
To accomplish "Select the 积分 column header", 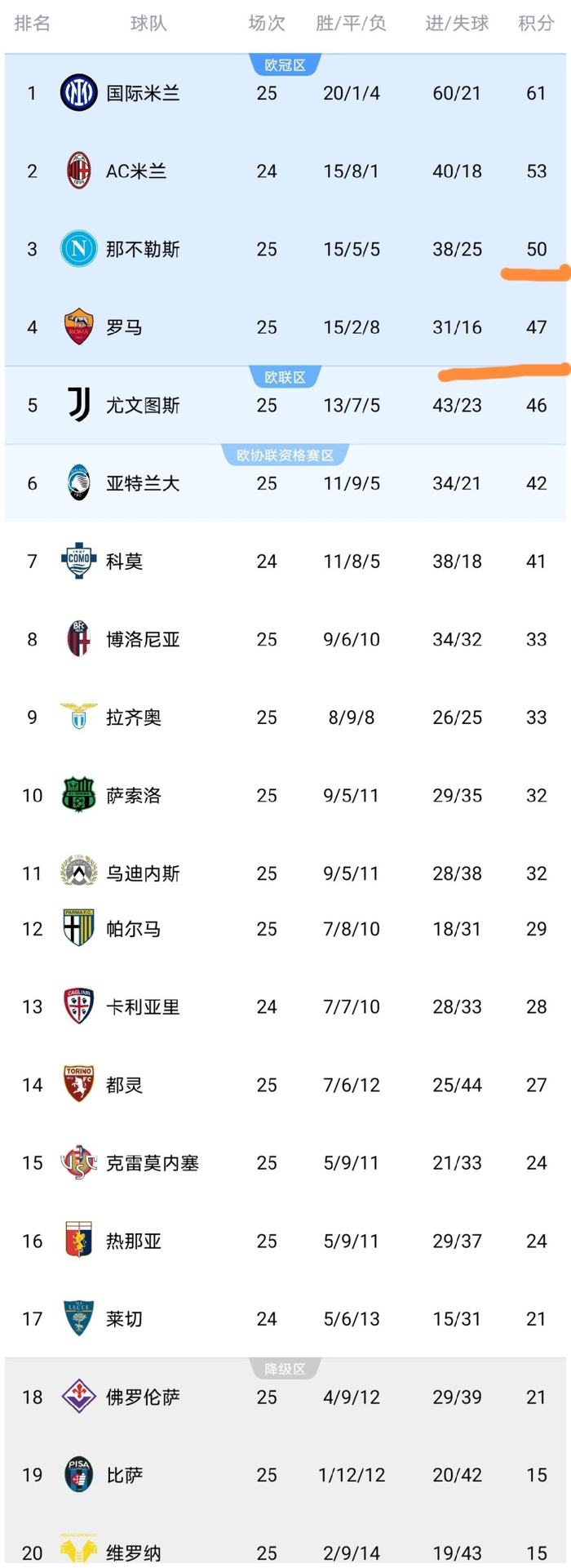I will tap(536, 24).
